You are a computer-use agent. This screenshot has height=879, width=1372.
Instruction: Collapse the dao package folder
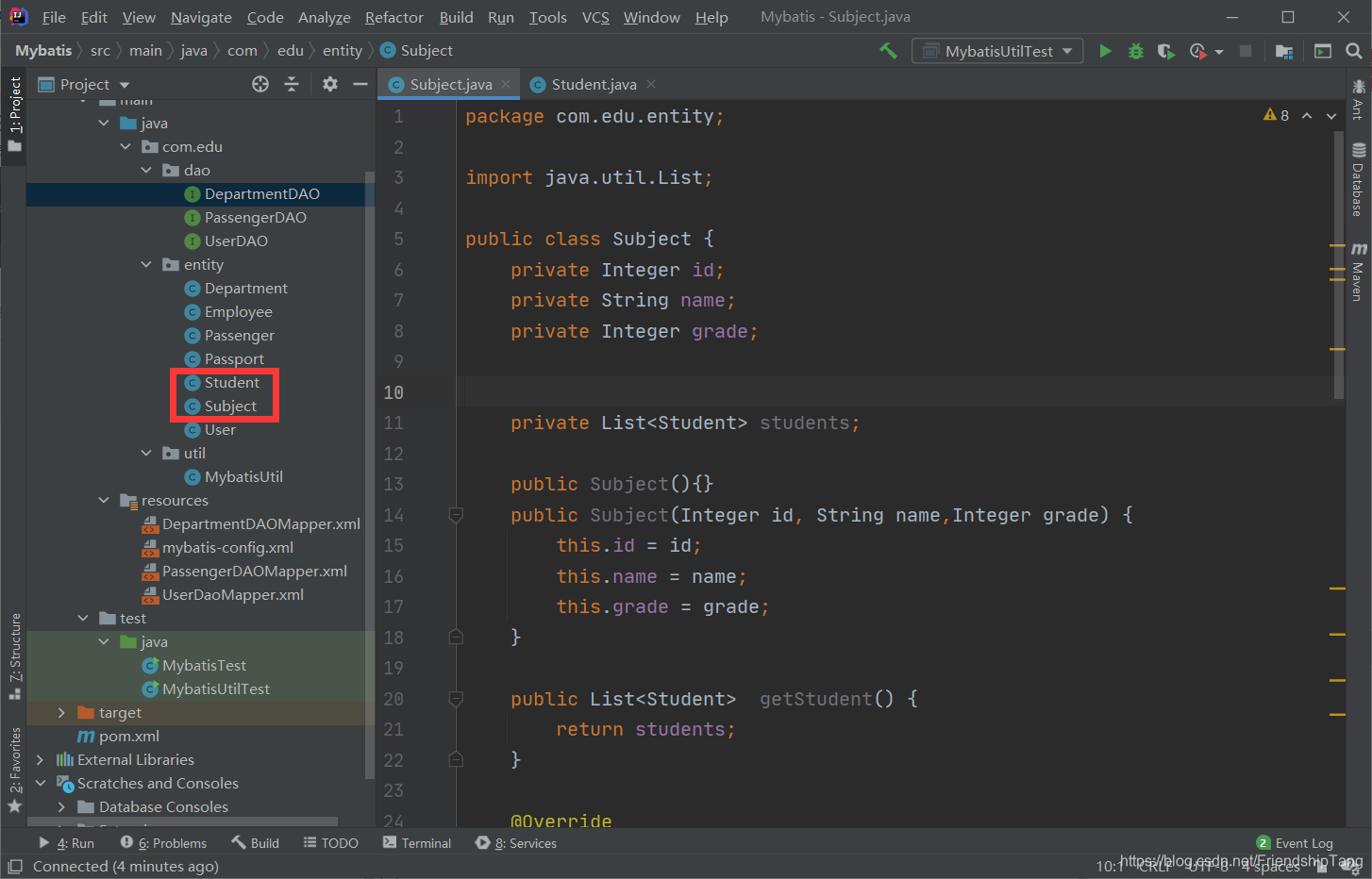point(146,170)
